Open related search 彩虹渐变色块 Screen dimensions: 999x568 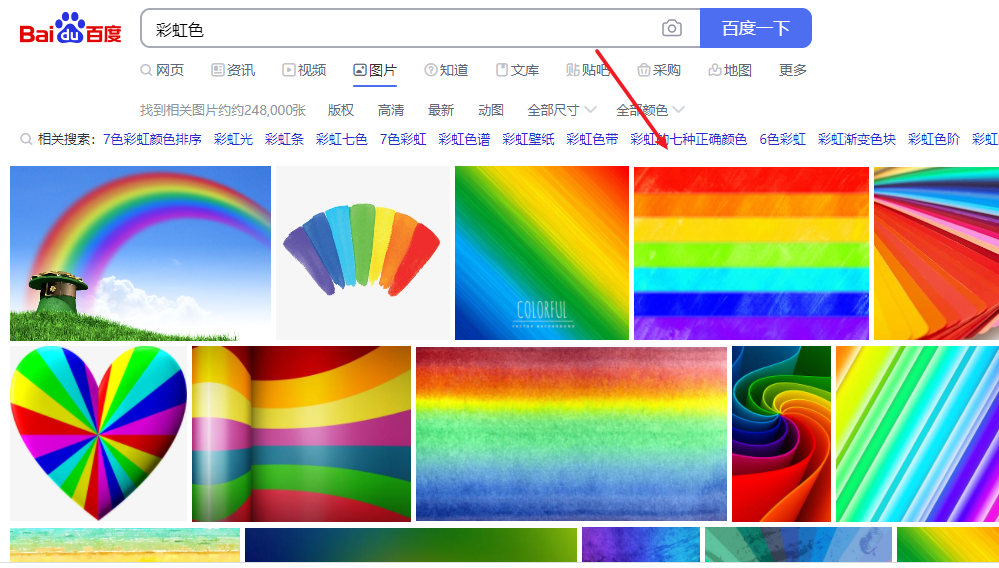857,139
